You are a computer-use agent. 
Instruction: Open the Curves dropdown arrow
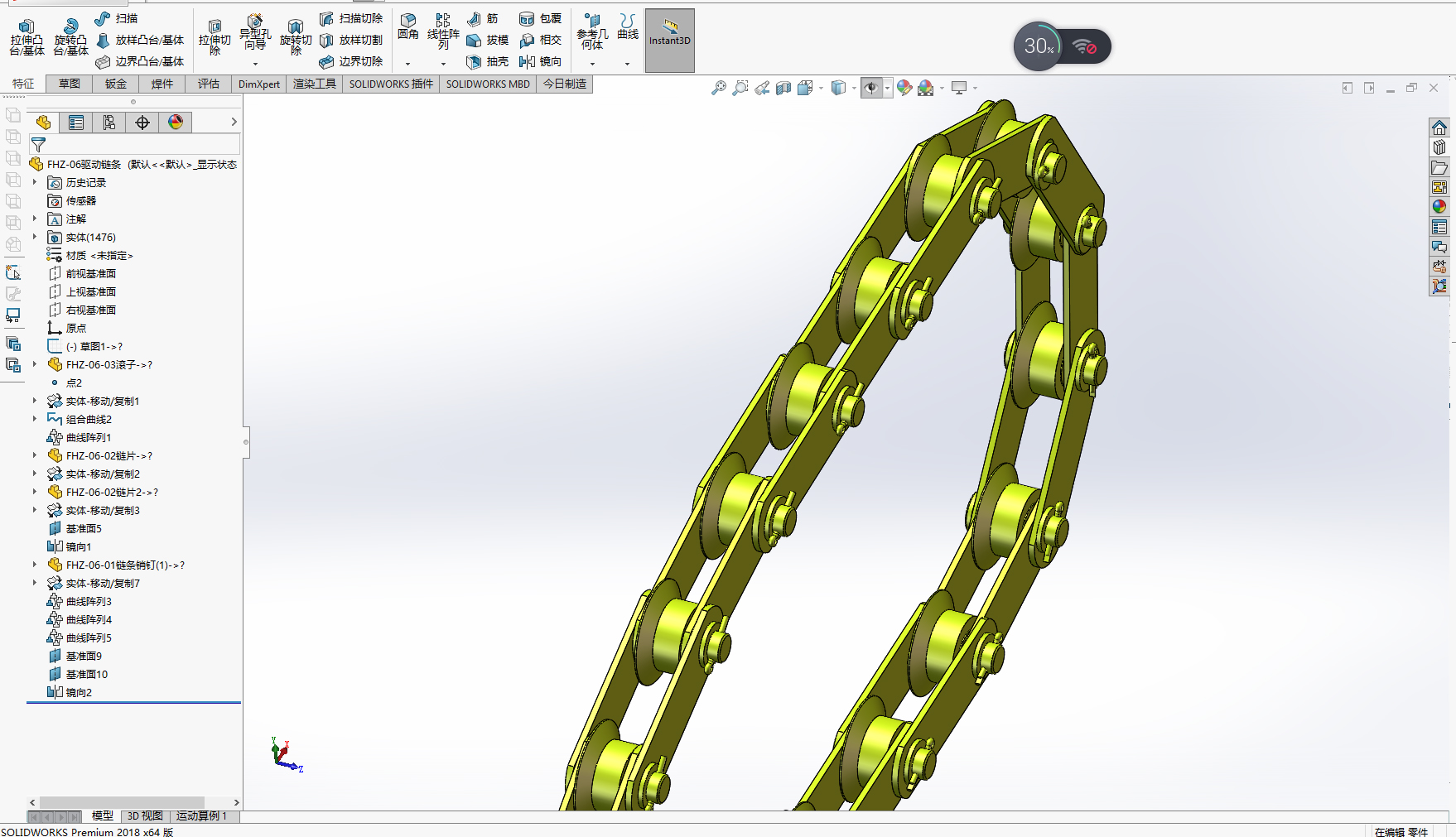click(627, 64)
